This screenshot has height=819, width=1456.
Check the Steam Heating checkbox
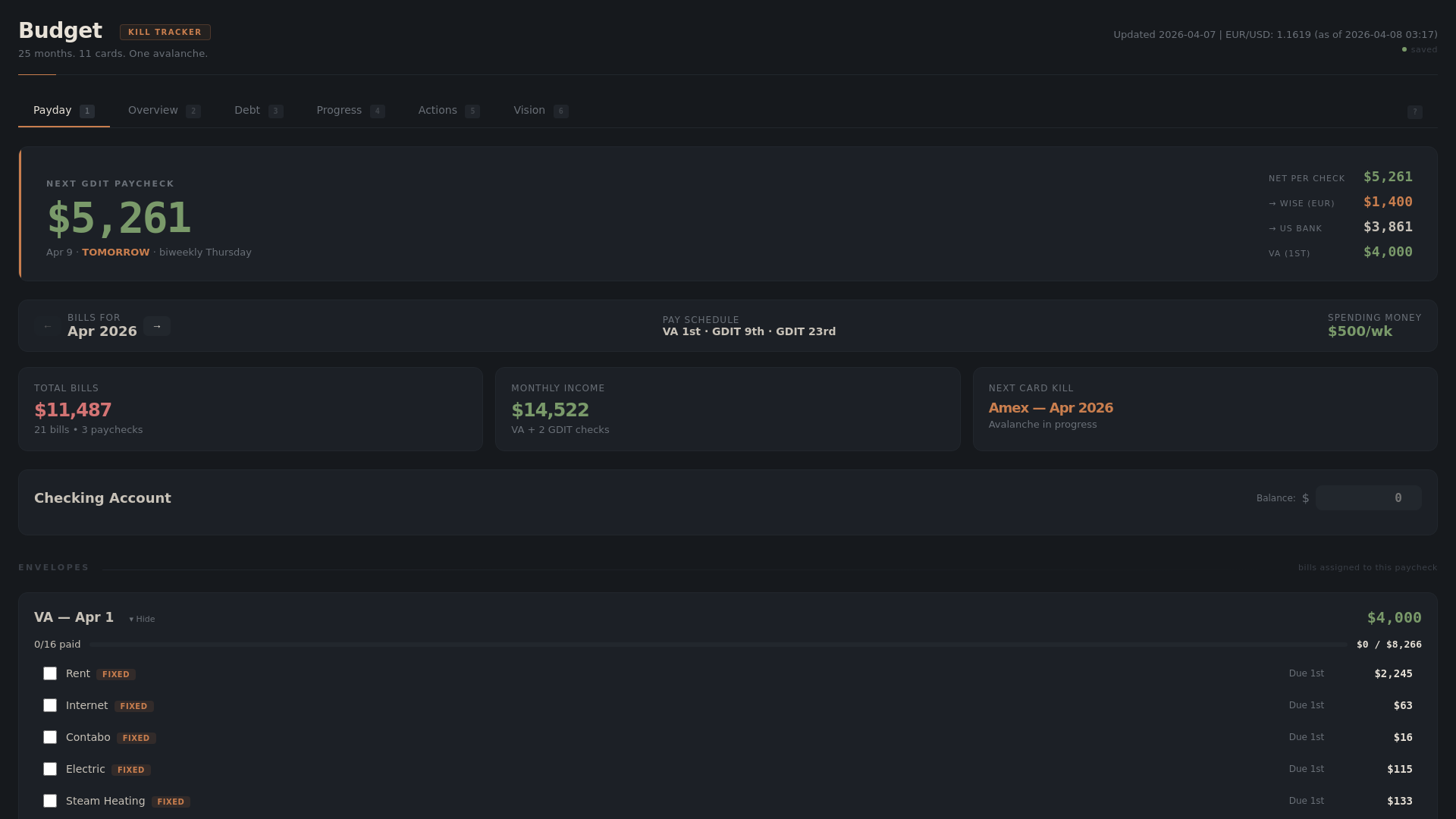click(50, 801)
